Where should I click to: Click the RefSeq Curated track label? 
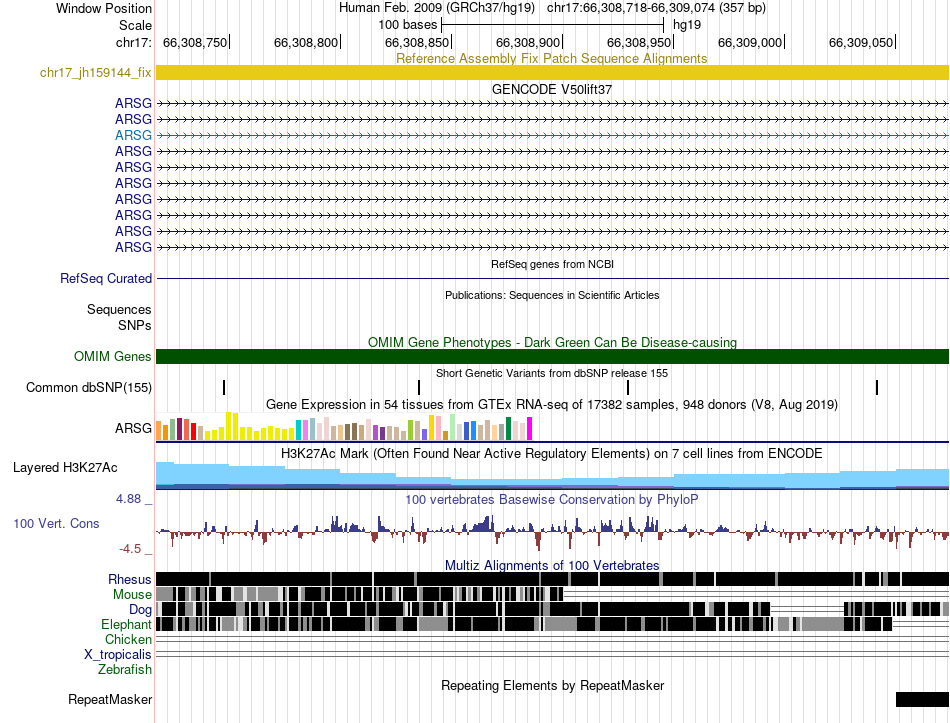pos(105,278)
